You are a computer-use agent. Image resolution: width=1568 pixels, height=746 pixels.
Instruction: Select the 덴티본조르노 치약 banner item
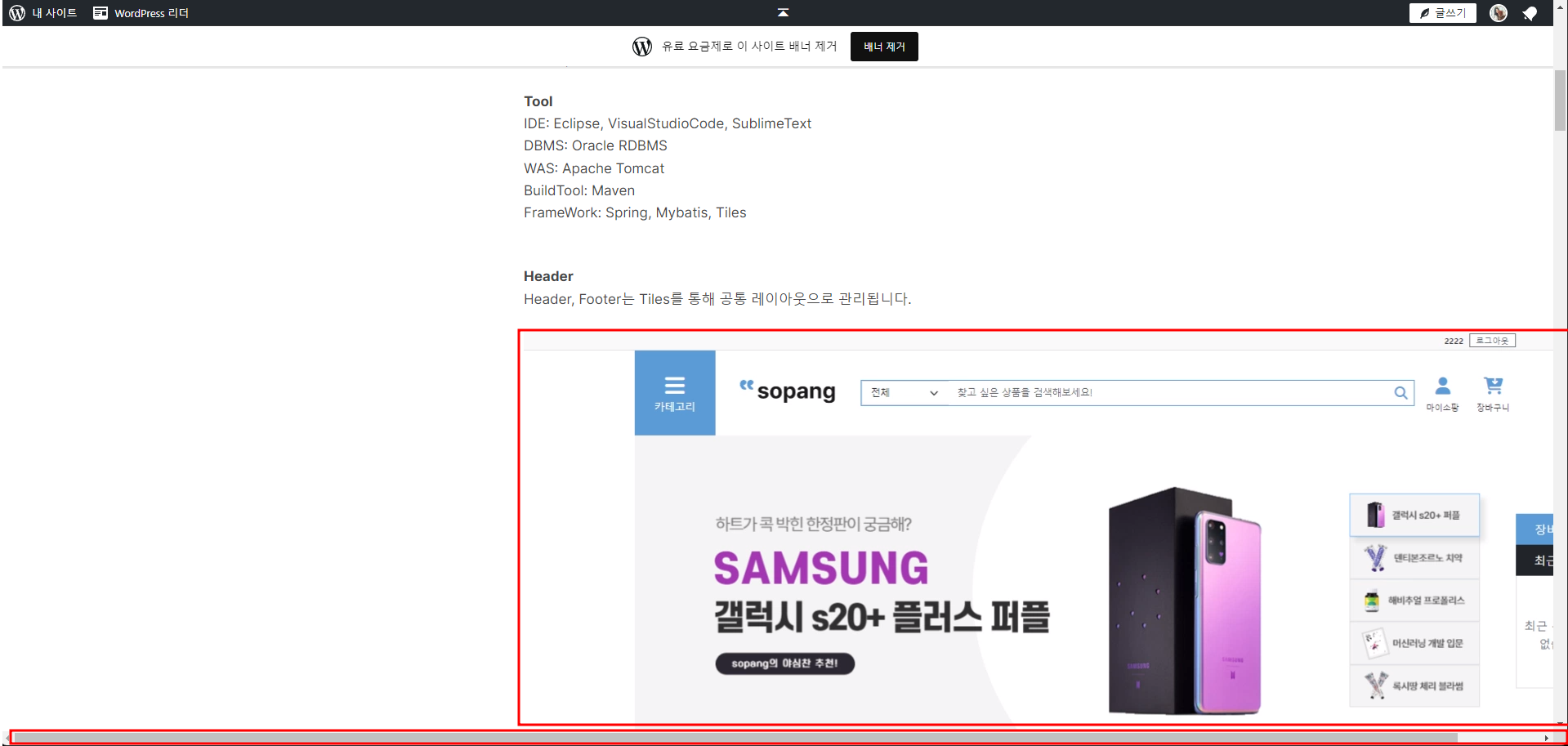pyautogui.click(x=1414, y=558)
